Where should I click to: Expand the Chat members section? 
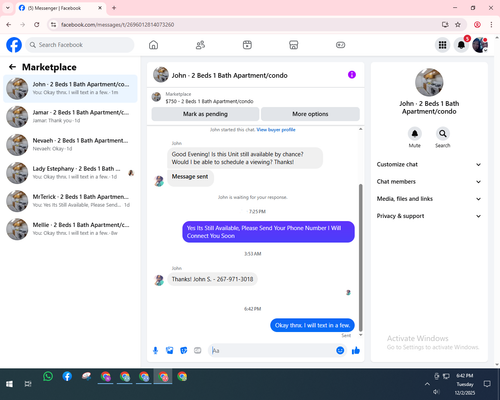click(429, 182)
